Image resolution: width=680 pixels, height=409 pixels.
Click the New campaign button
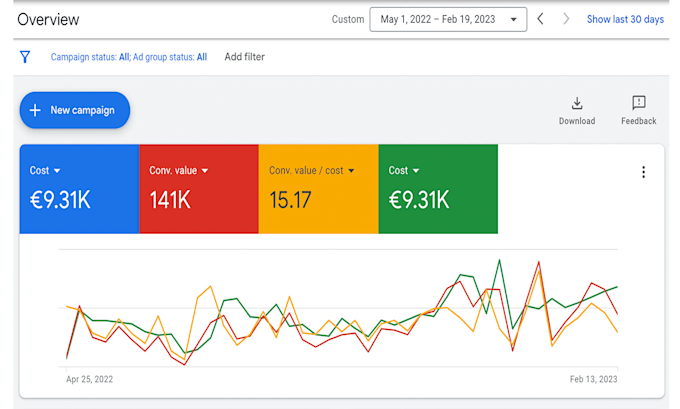click(75, 110)
